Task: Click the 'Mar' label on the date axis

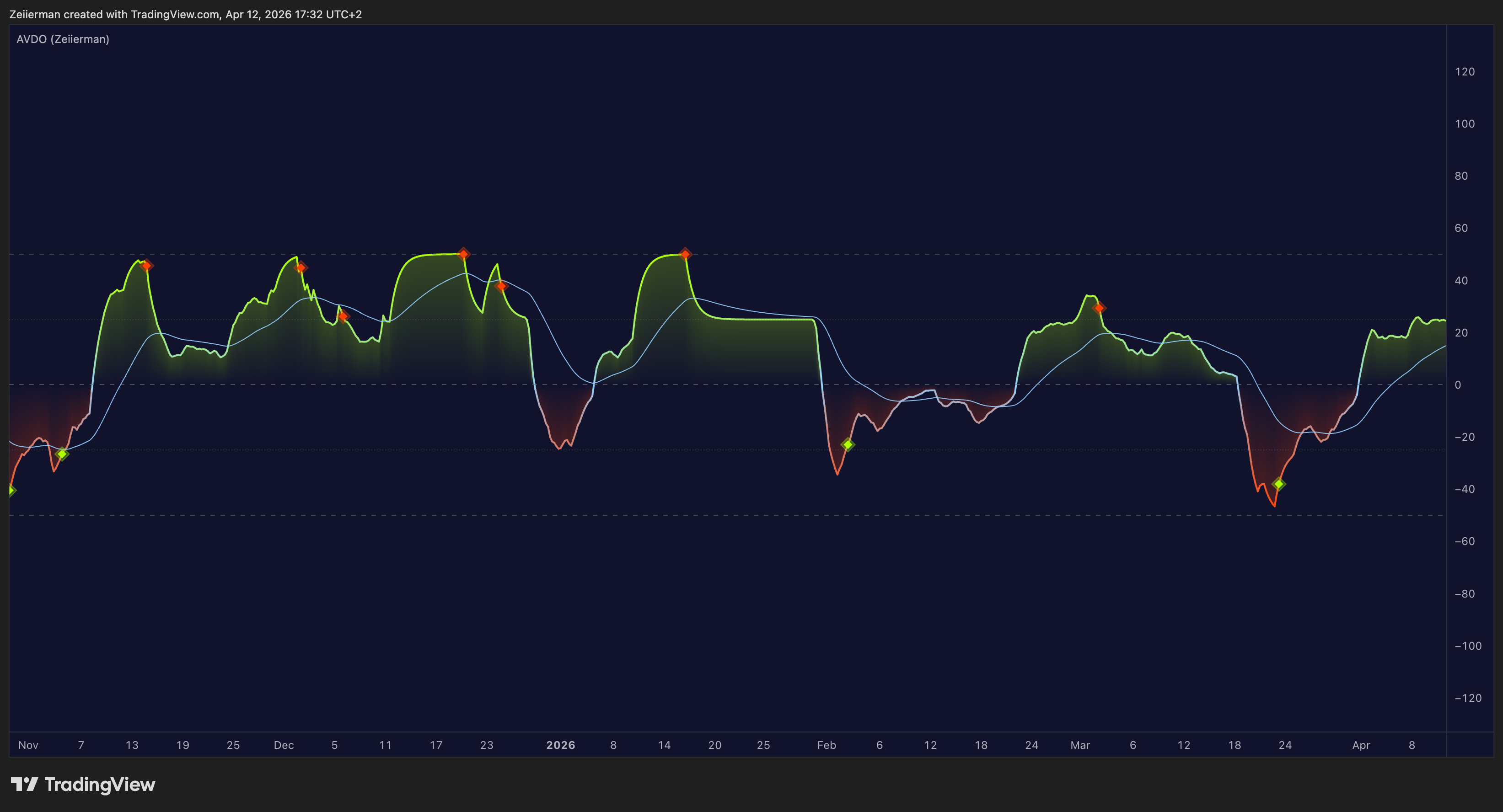Action: tap(1080, 745)
